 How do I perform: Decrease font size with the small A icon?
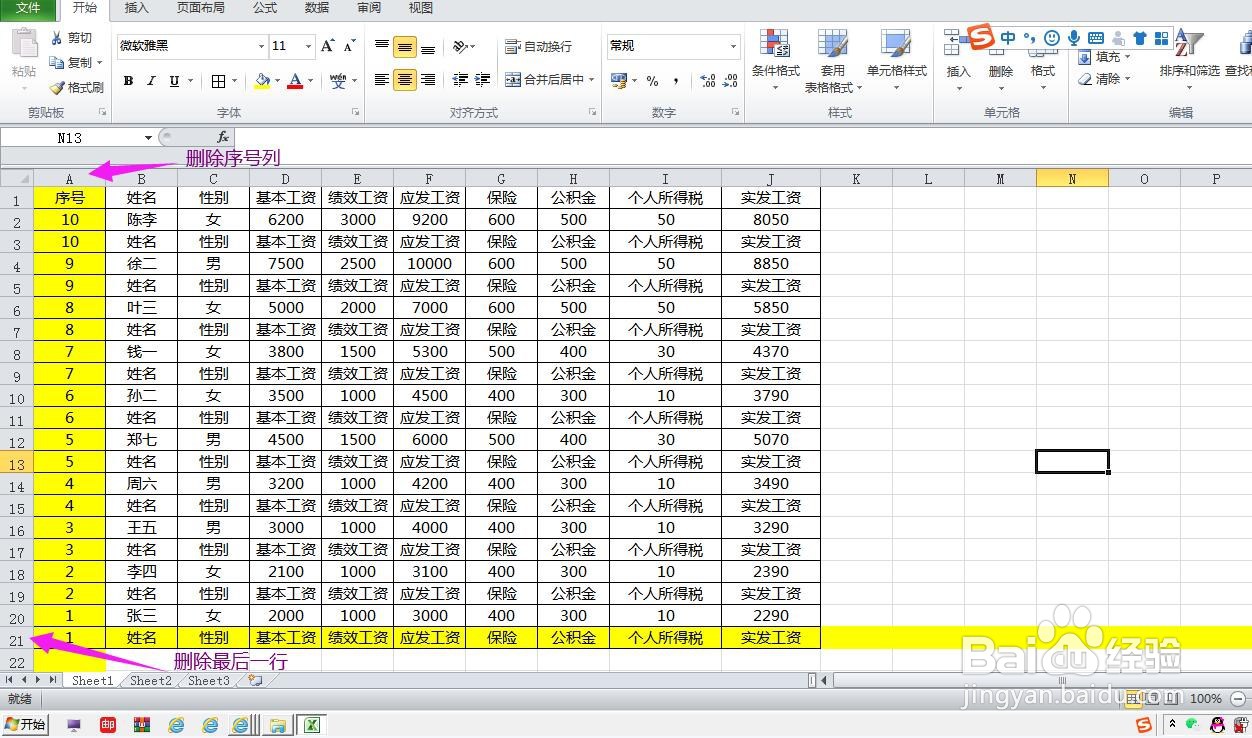point(349,46)
